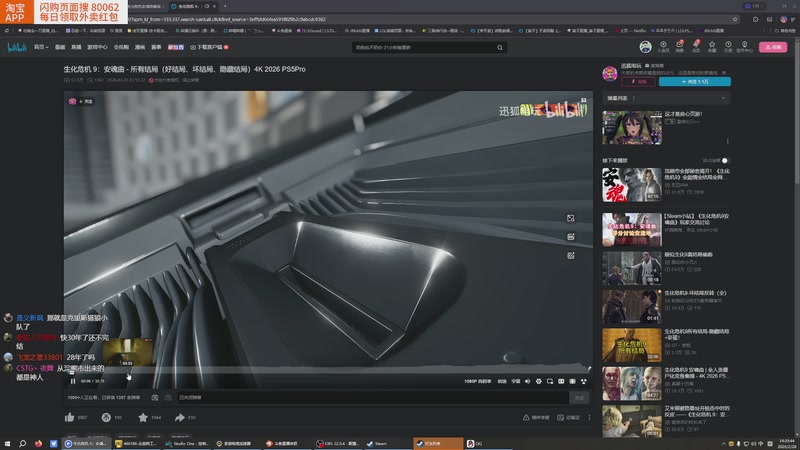
Task: Click the video progress bar
Action: [x=328, y=372]
